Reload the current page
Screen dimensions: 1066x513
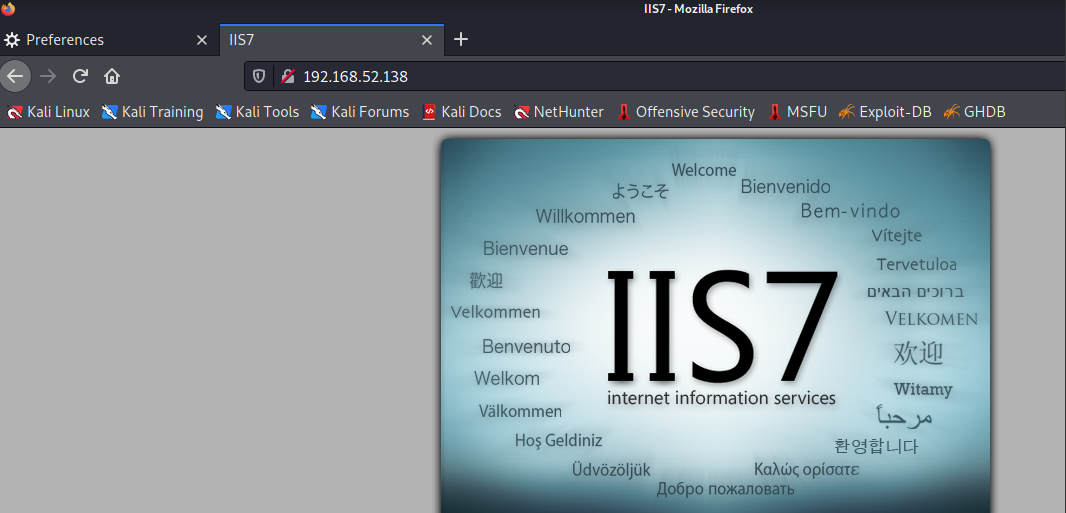tap(80, 76)
